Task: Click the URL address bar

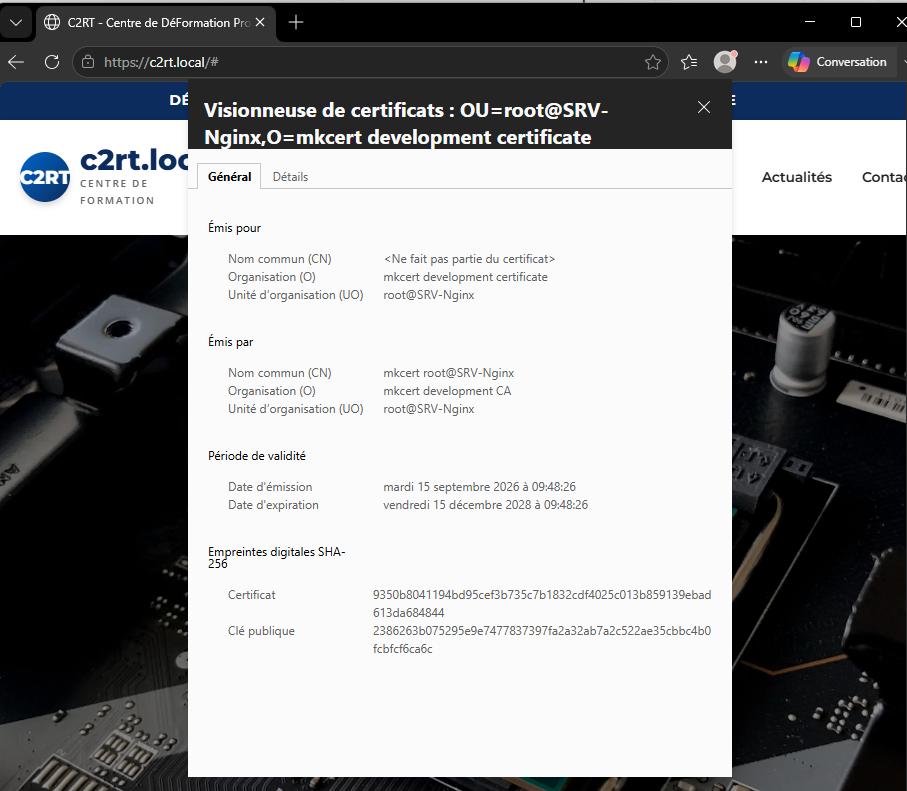Action: coord(370,62)
